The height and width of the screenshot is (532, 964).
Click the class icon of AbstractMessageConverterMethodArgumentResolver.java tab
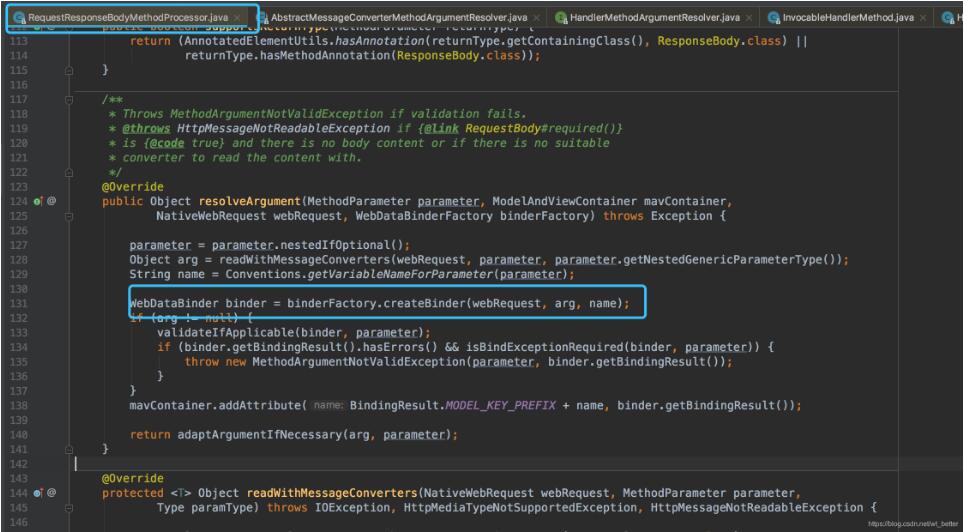pyautogui.click(x=262, y=18)
